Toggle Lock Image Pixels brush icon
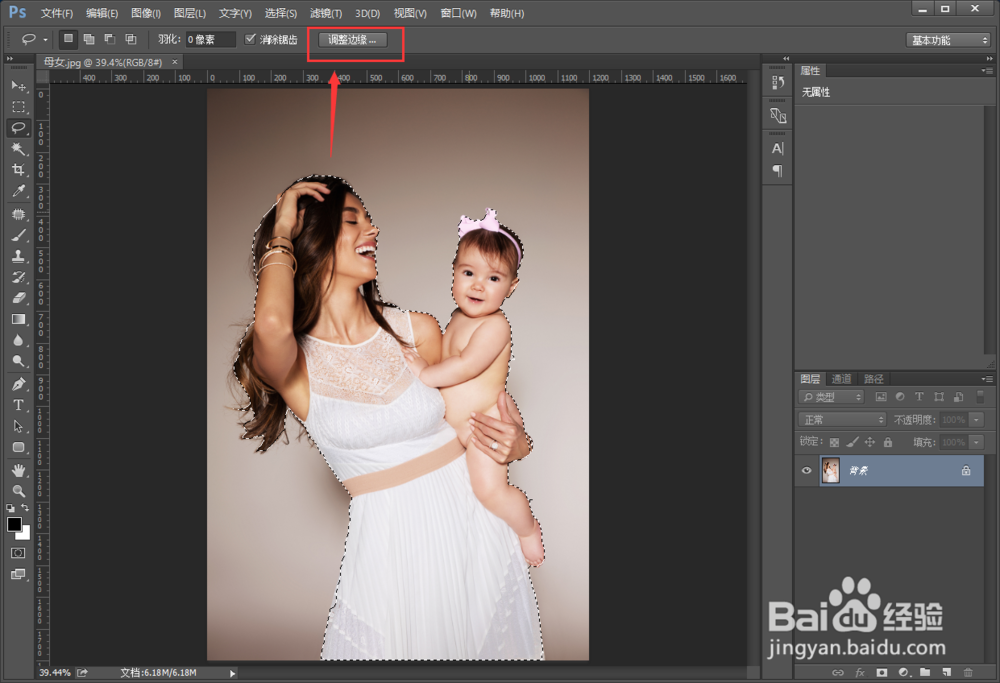This screenshot has width=1000, height=683. (x=852, y=442)
